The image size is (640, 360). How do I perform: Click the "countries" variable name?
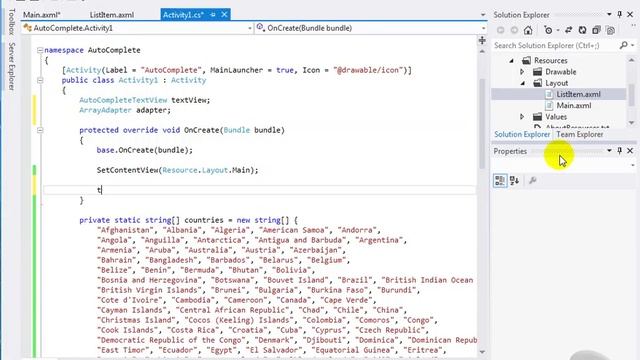pyautogui.click(x=204, y=220)
